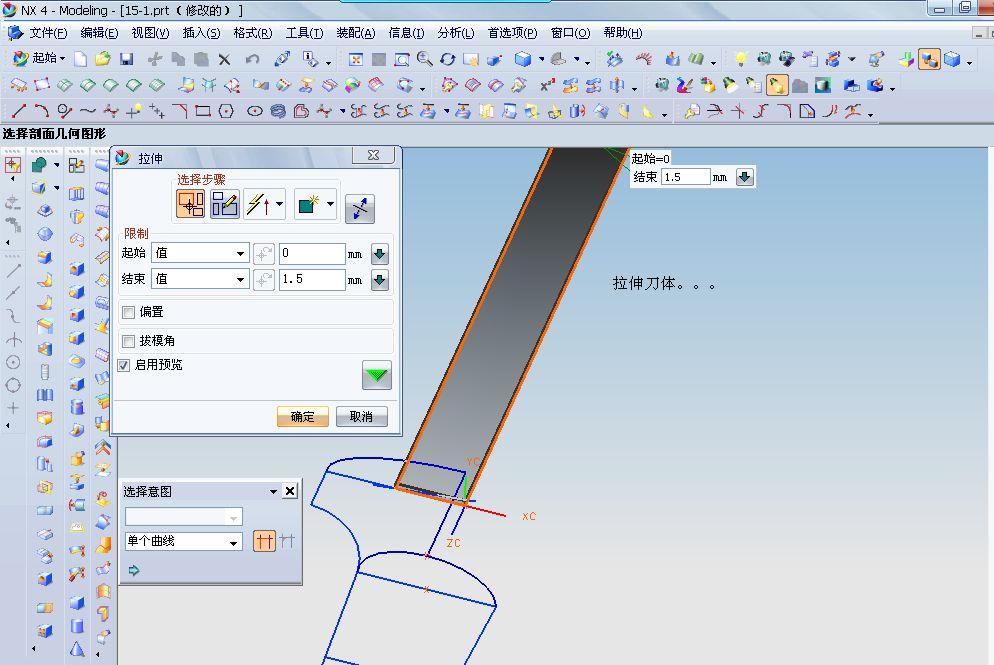Enable the 偏置 offset checkbox
Screen dimensions: 994x665
[x=129, y=313]
